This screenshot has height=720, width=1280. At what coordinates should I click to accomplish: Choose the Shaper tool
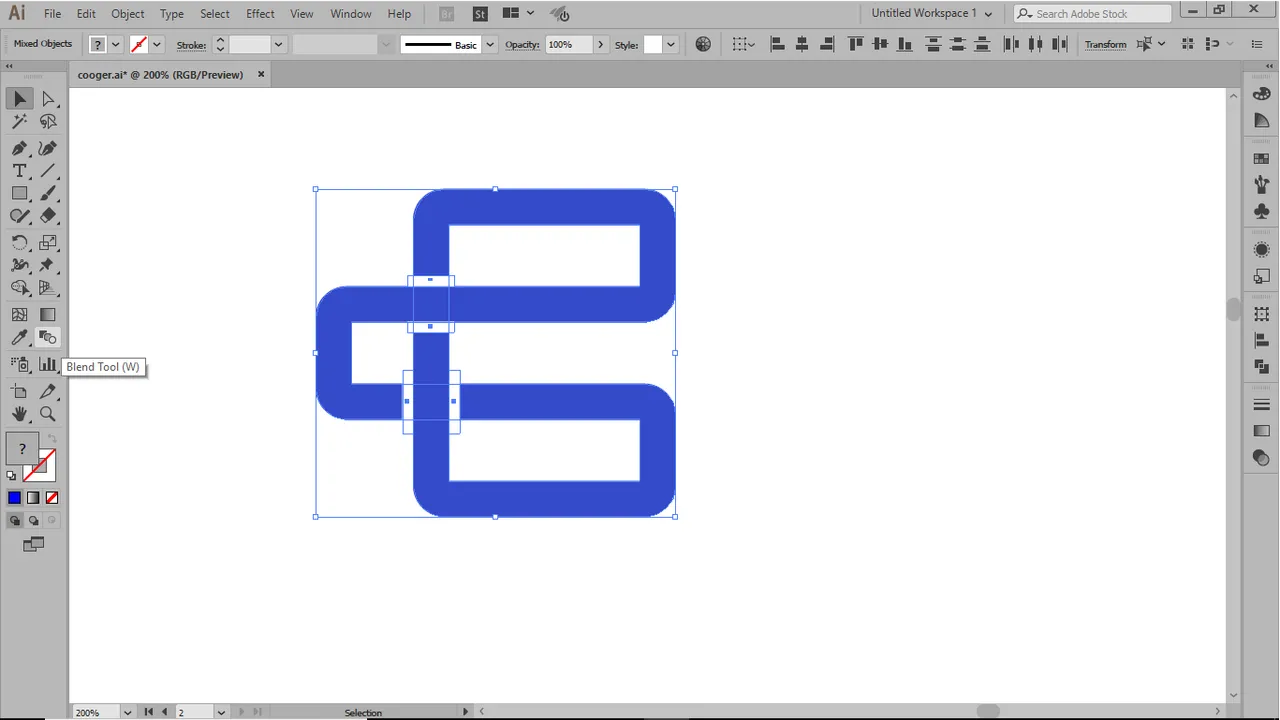[x=20, y=216]
